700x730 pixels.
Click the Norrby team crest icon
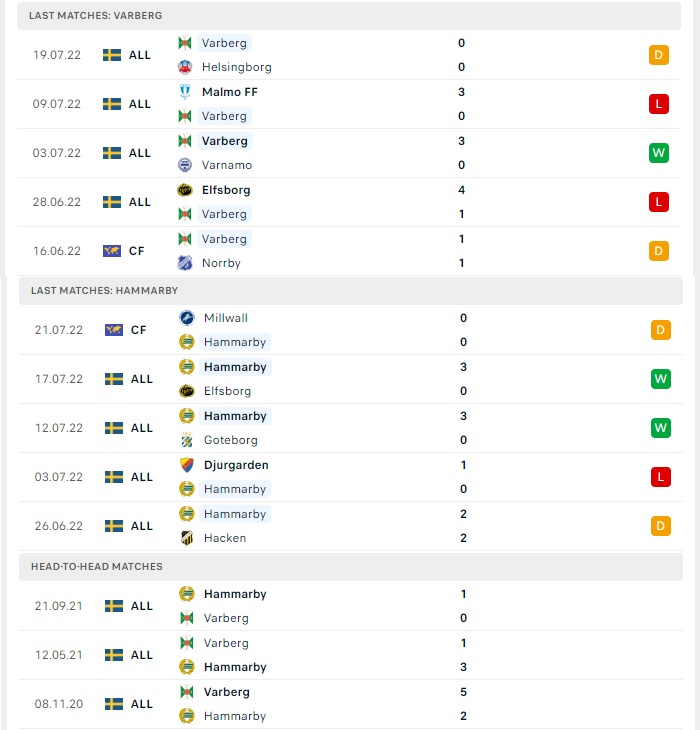point(185,263)
